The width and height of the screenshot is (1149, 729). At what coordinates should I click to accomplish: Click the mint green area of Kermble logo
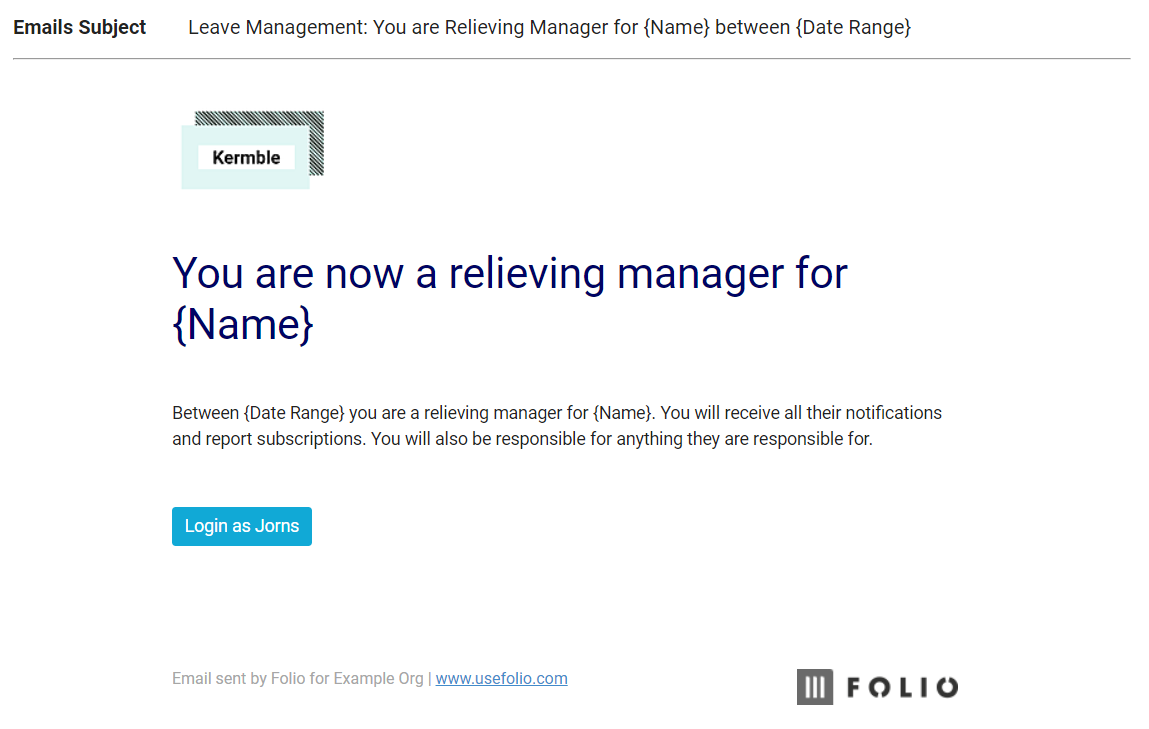[245, 180]
